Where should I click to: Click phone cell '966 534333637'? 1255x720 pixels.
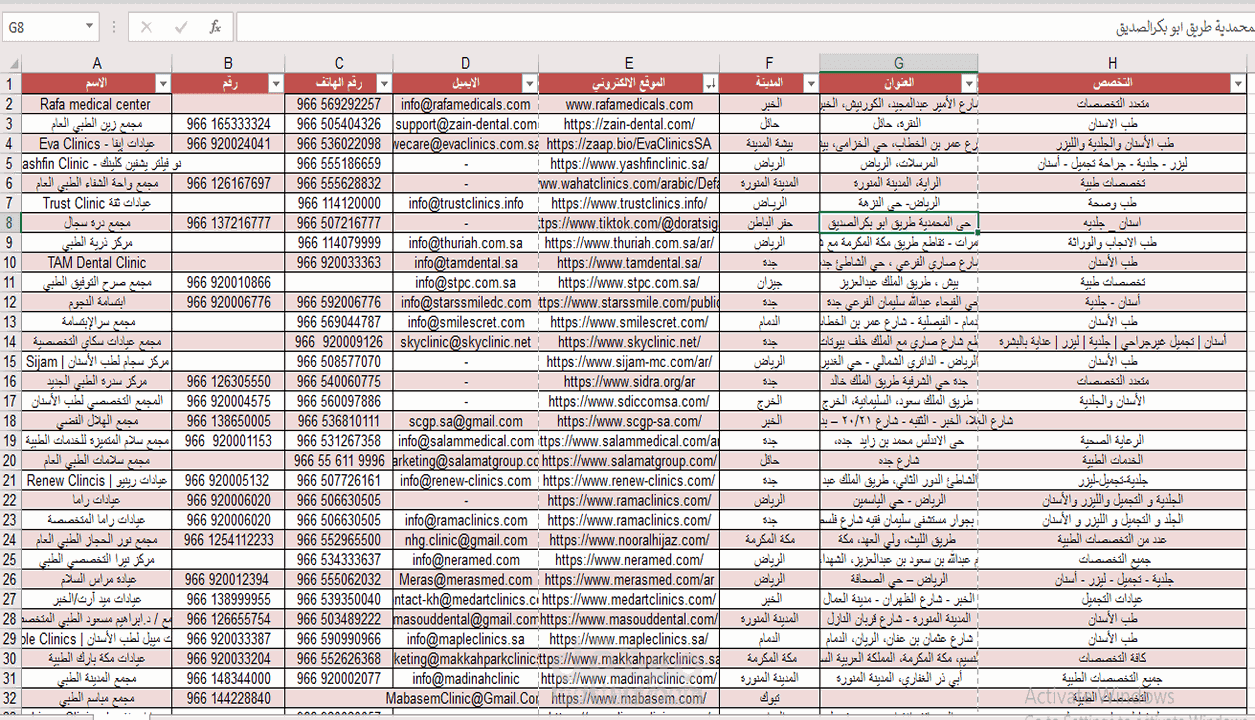pos(339,560)
